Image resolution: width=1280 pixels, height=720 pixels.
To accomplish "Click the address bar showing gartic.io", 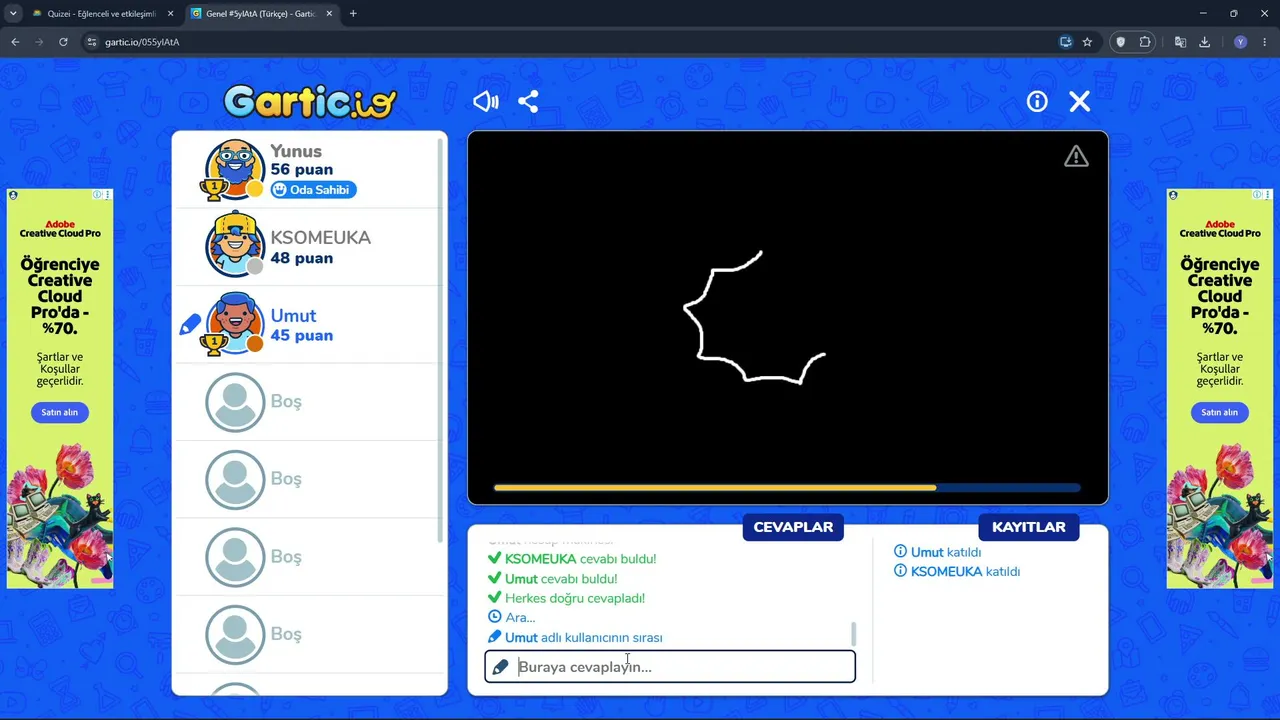I will pyautogui.click(x=570, y=42).
